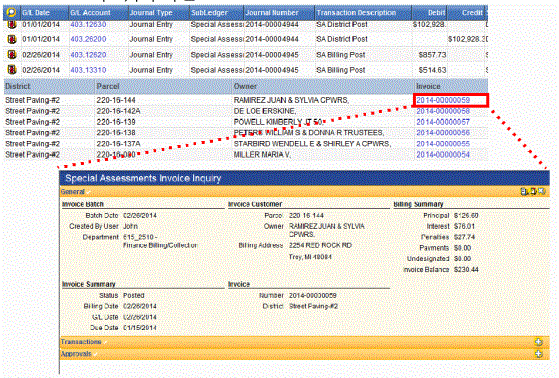Click the rightmost icon in the General bar

tap(542, 191)
